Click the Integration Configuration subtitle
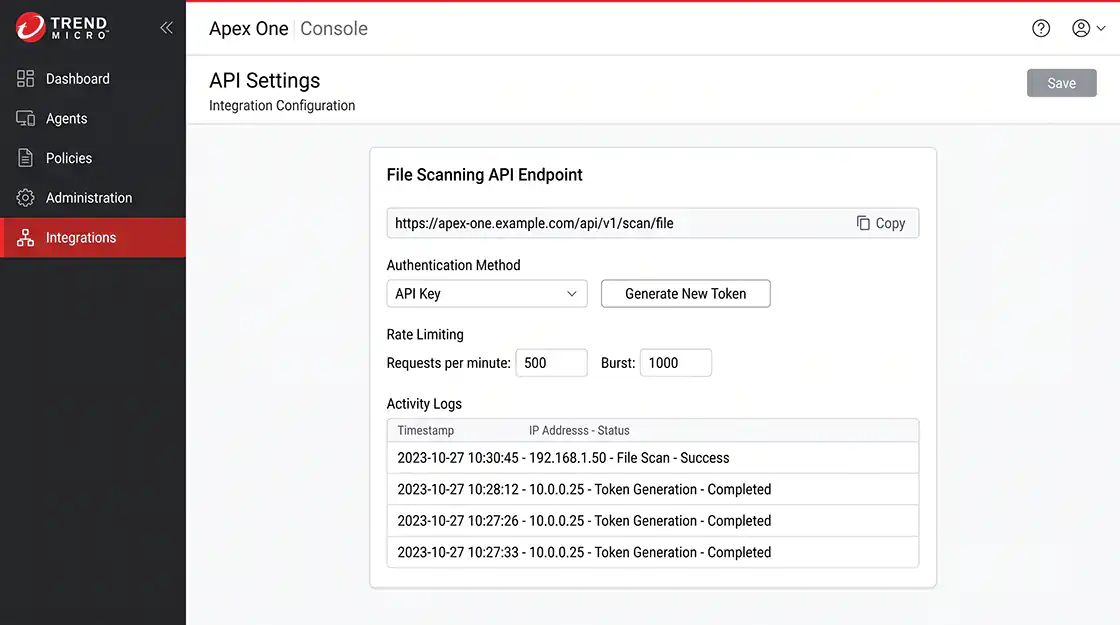Image resolution: width=1120 pixels, height=625 pixels. coord(281,106)
